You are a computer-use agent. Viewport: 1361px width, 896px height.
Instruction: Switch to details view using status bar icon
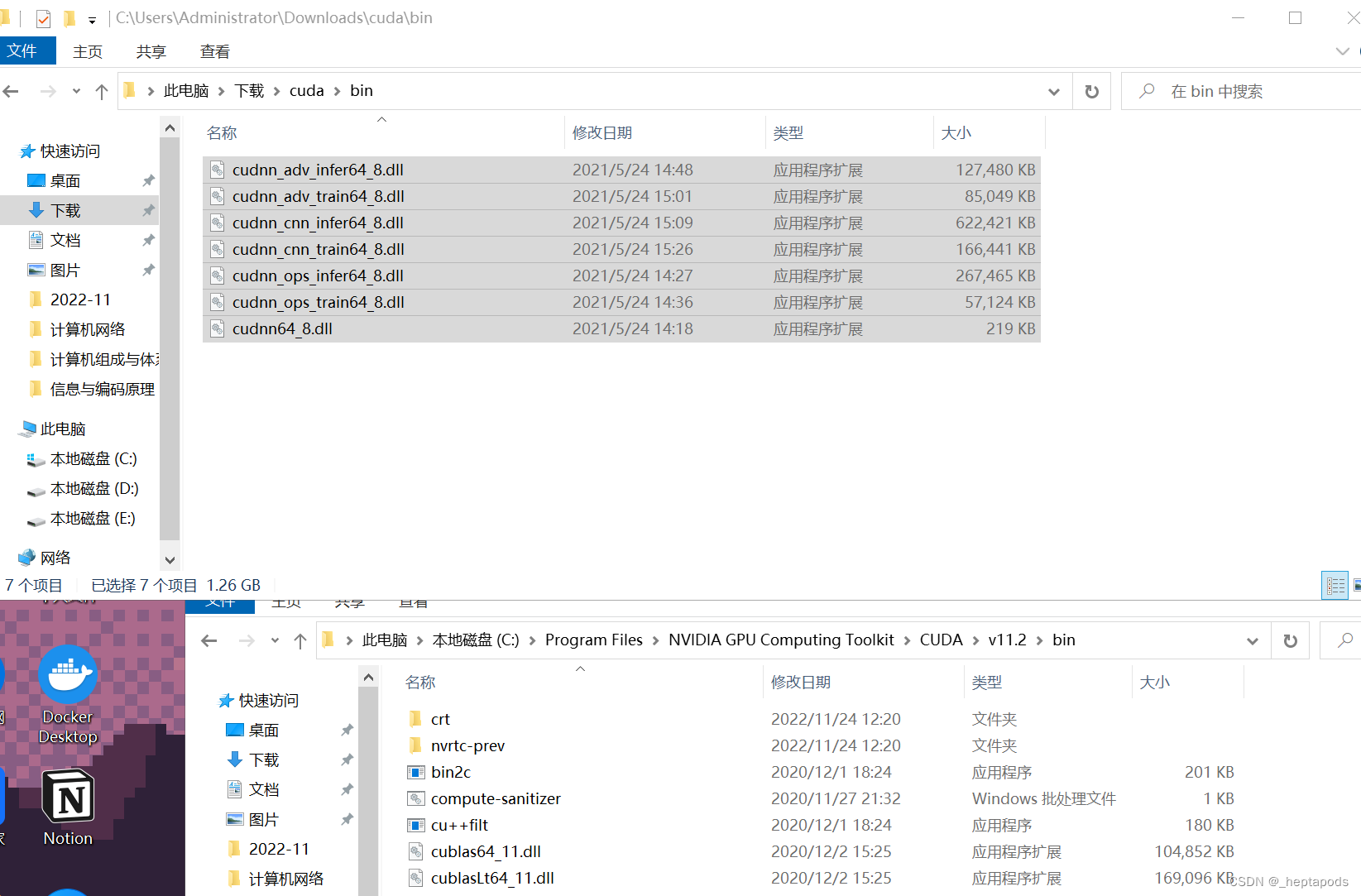1334,585
